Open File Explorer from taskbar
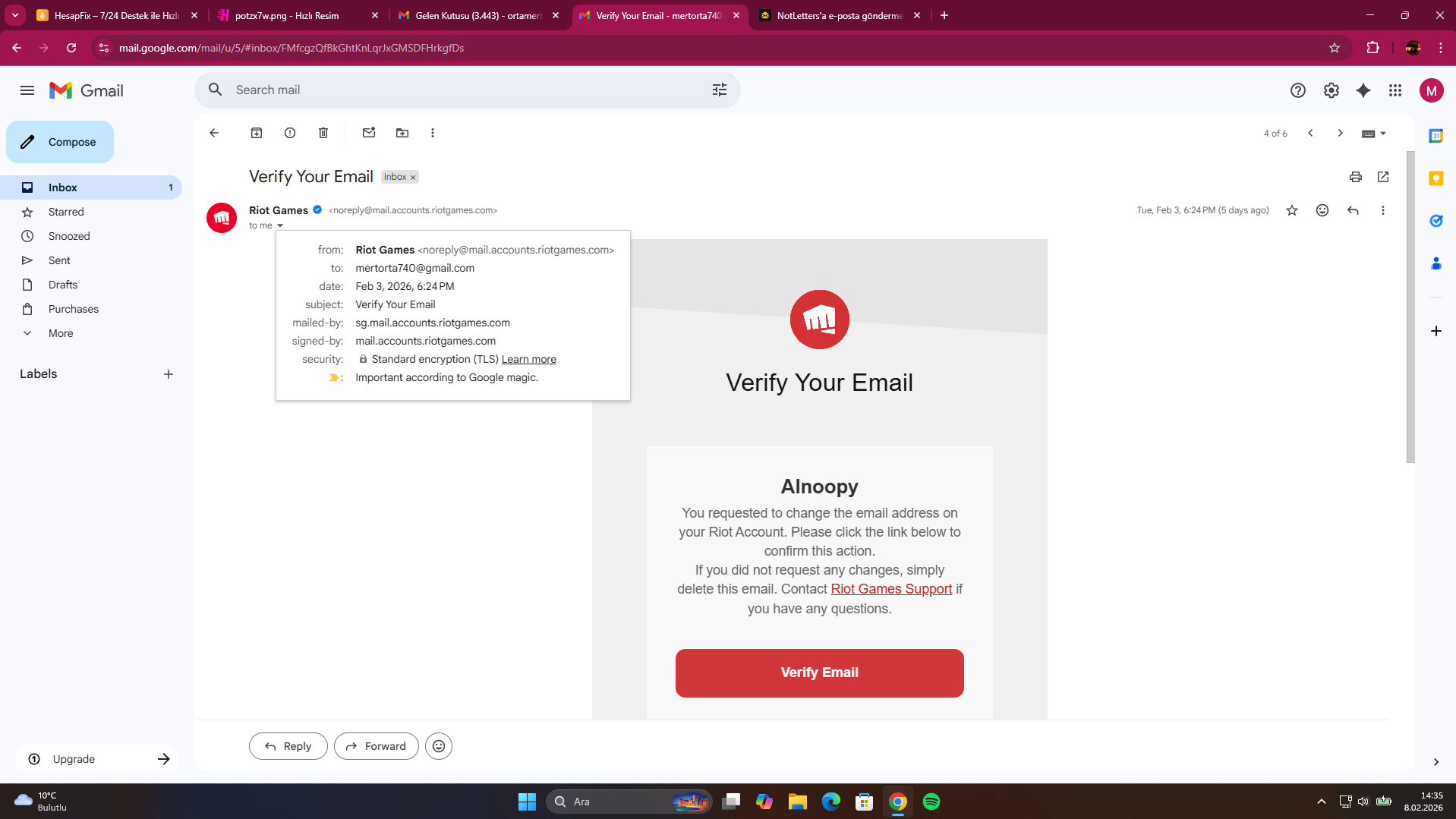The image size is (1456, 819). click(798, 802)
